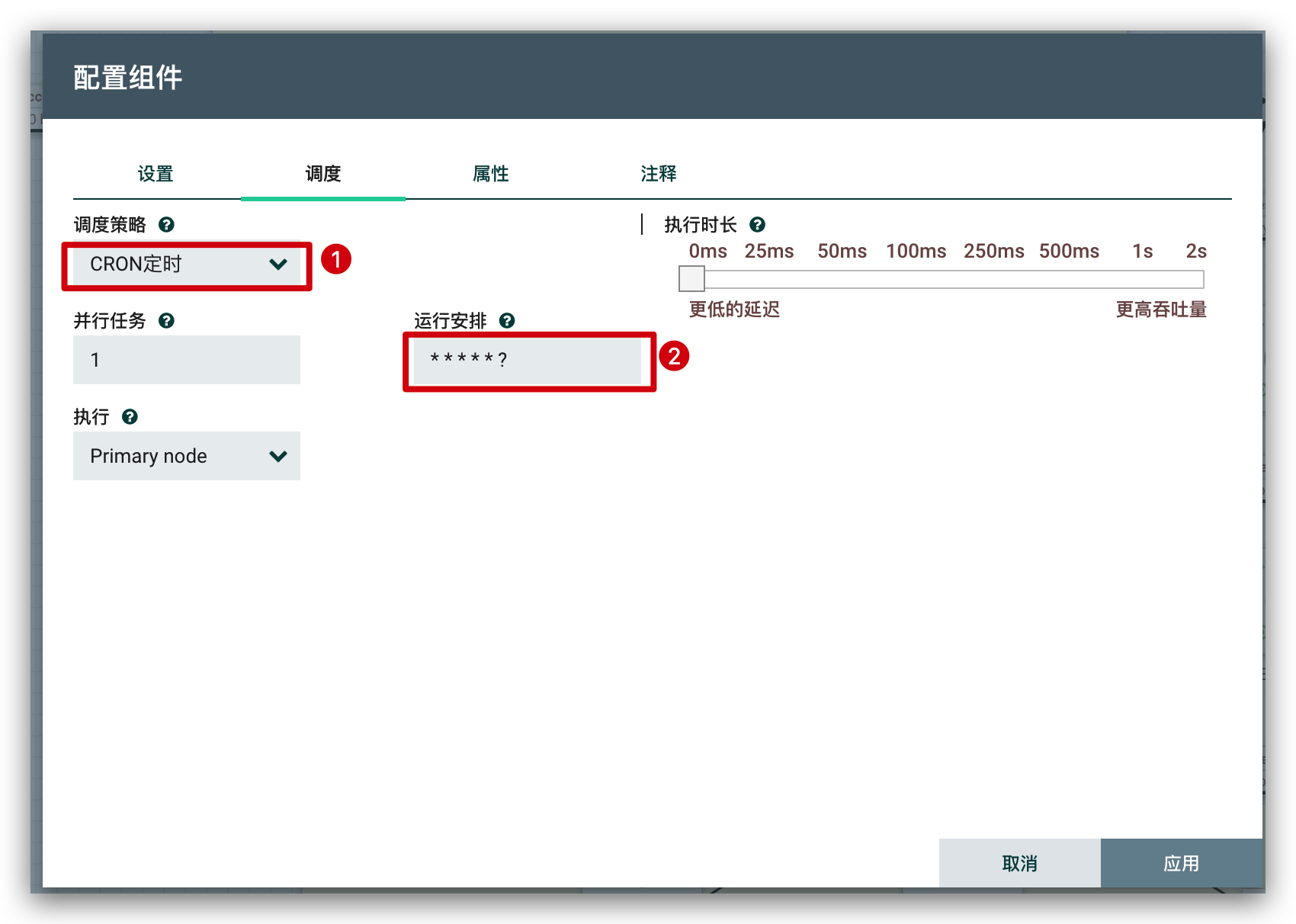Click the 取消 button
This screenshot has width=1296, height=924.
tap(1019, 863)
